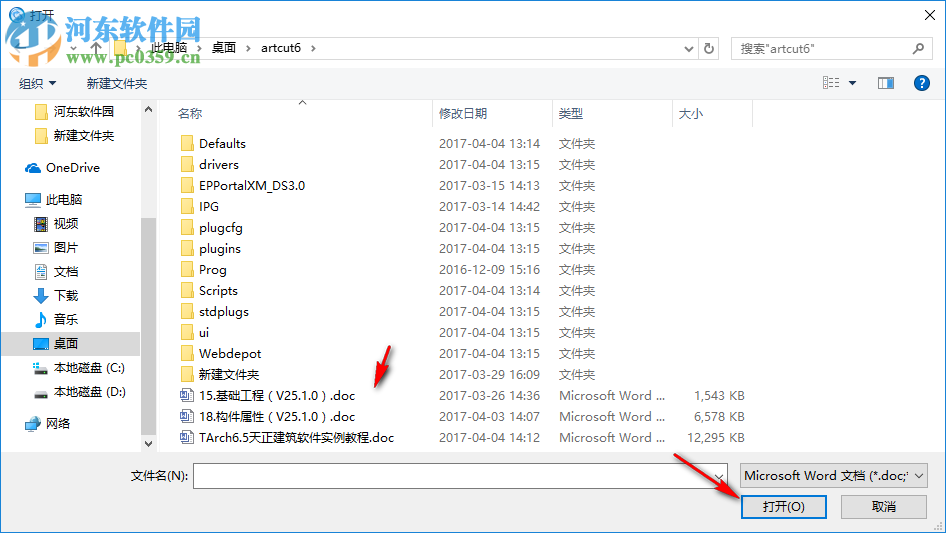This screenshot has height=533, width=946.
Task: Select the EPPortalXM_DS3.0 folder icon
Action: click(187, 186)
